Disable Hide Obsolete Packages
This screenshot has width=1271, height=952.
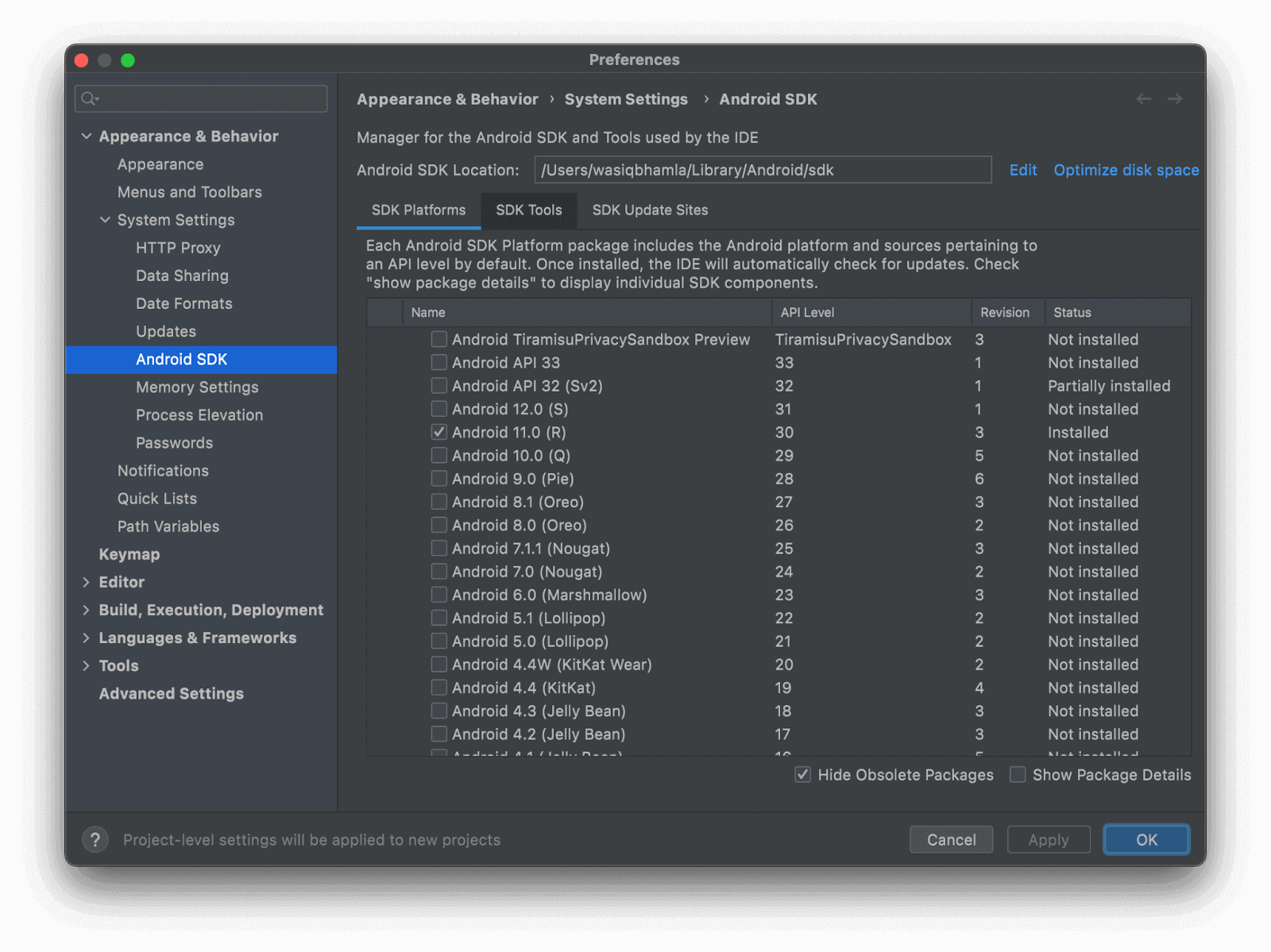[803, 775]
